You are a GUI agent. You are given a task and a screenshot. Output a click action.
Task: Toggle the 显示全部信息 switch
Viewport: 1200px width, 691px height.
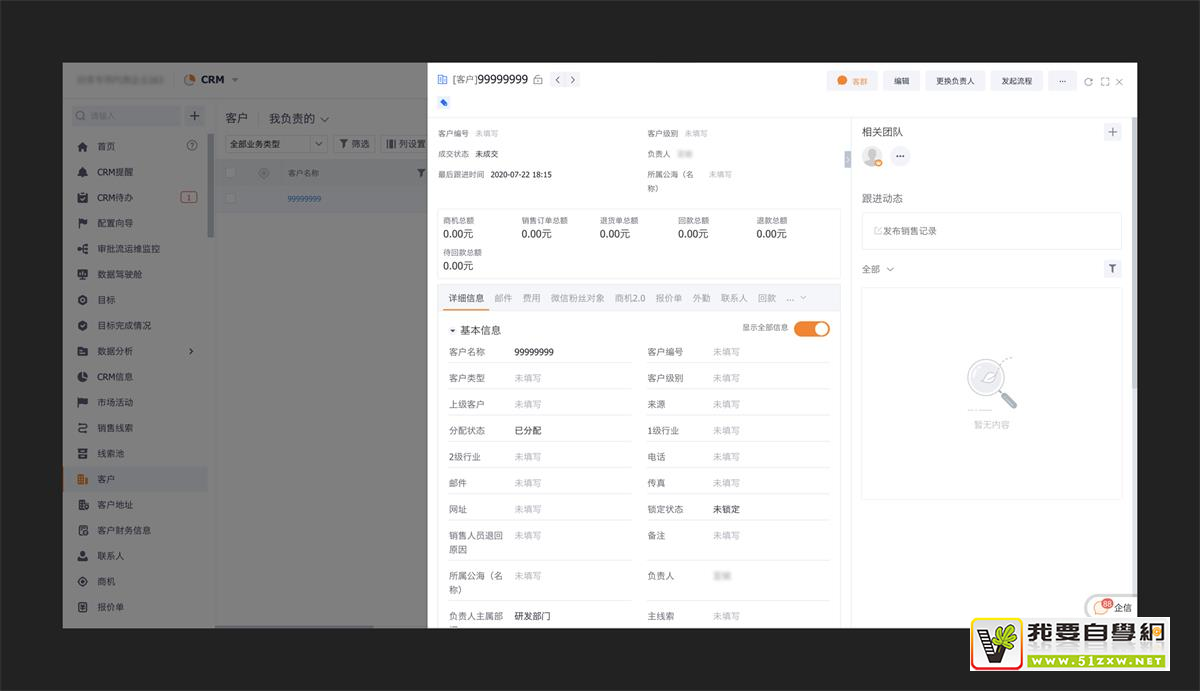(x=811, y=328)
